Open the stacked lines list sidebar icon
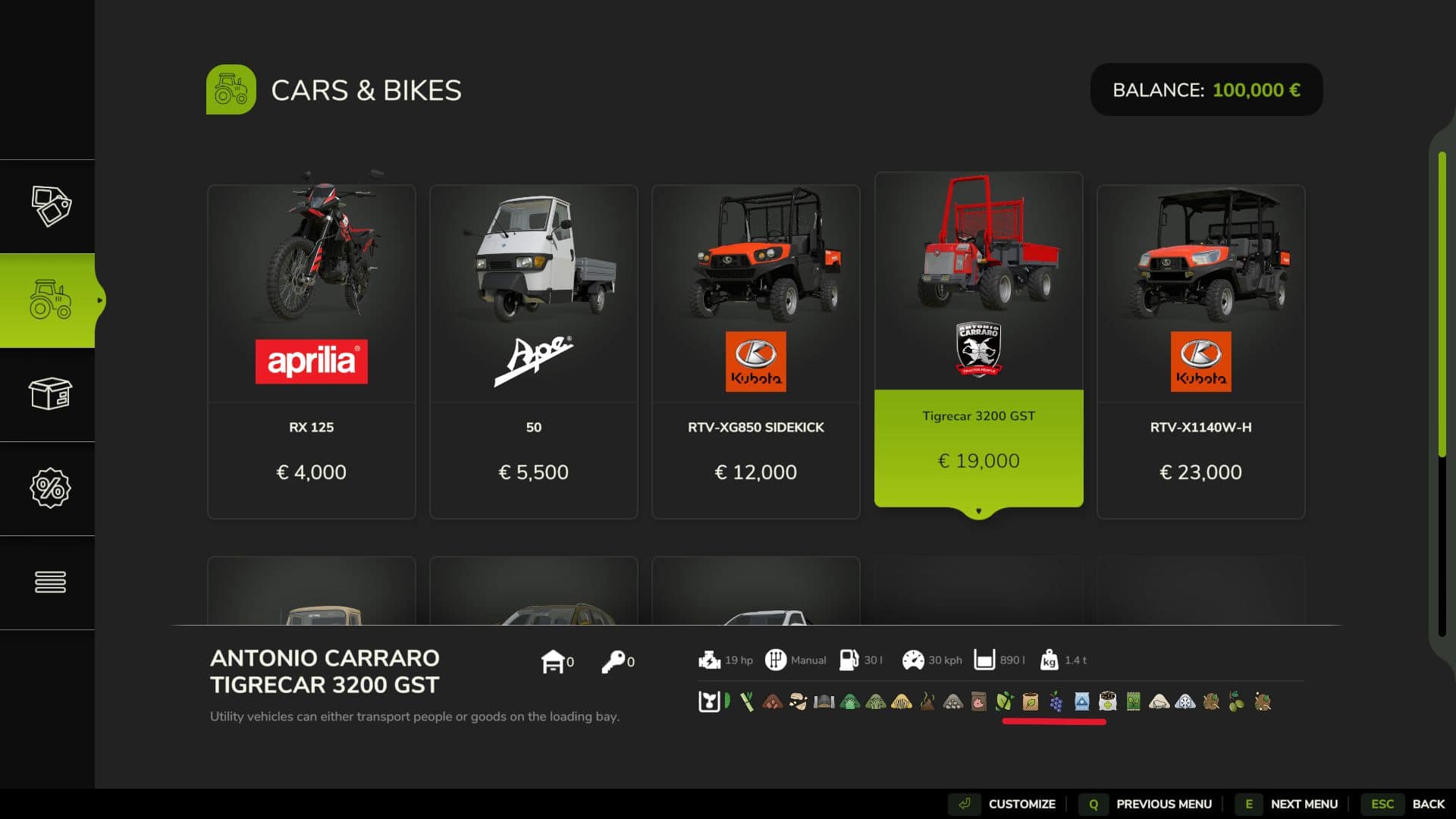1456x819 pixels. pyautogui.click(x=50, y=582)
